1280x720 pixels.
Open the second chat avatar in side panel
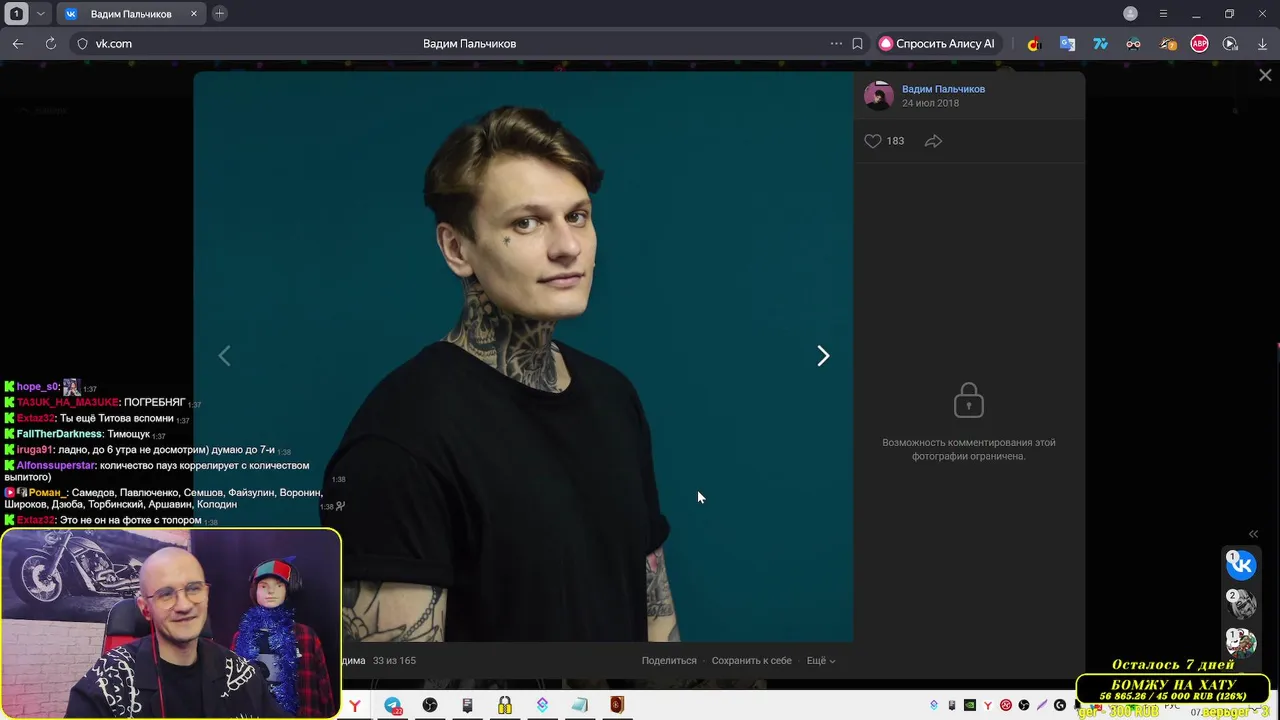tap(1241, 603)
